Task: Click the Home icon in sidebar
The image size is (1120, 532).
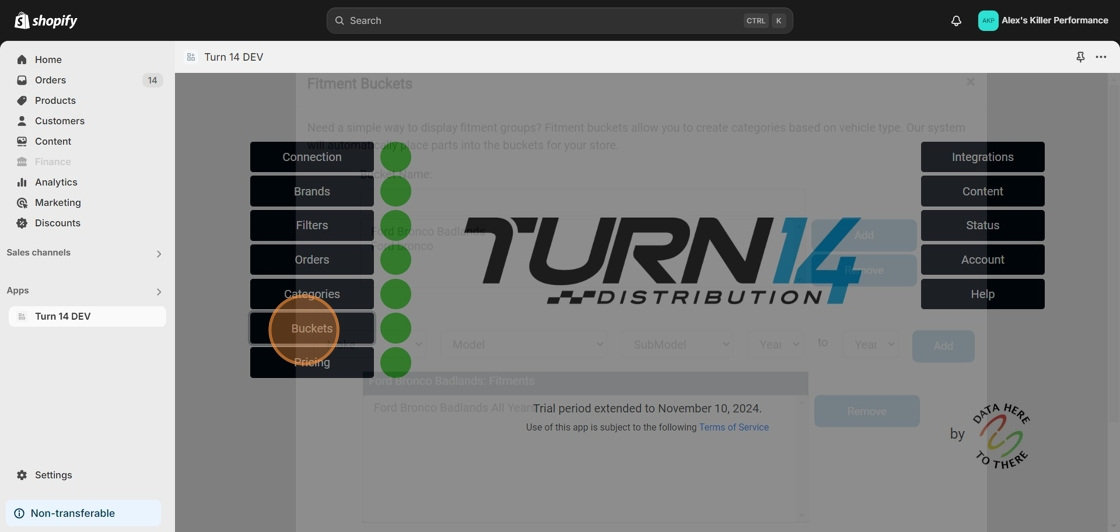Action: (x=22, y=60)
